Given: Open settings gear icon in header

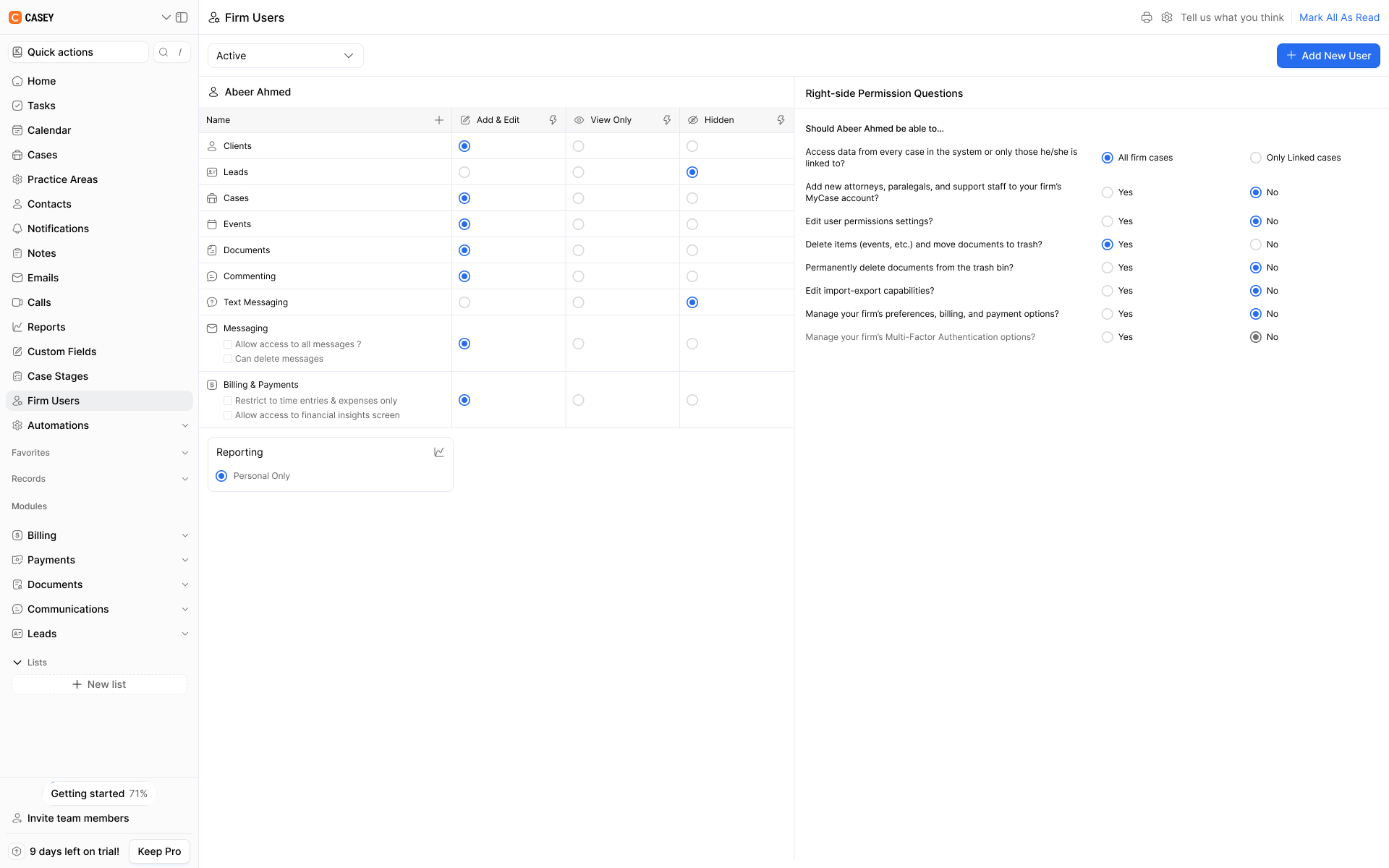Looking at the screenshot, I should (1167, 17).
